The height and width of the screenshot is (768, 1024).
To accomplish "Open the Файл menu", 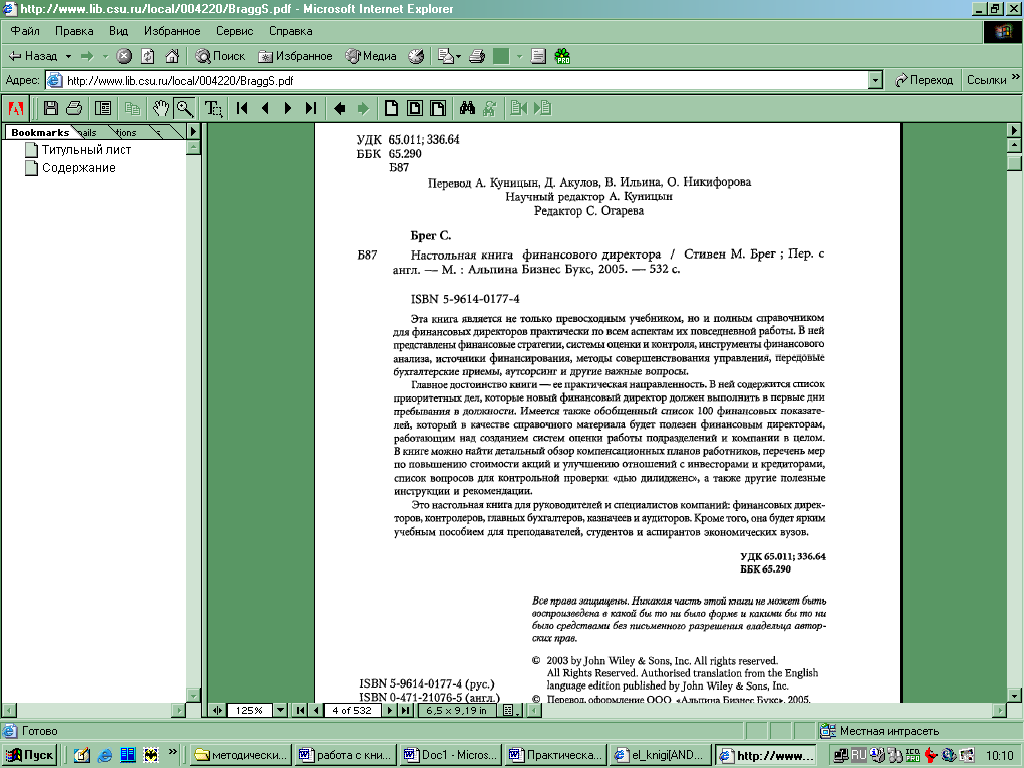I will click(x=25, y=31).
